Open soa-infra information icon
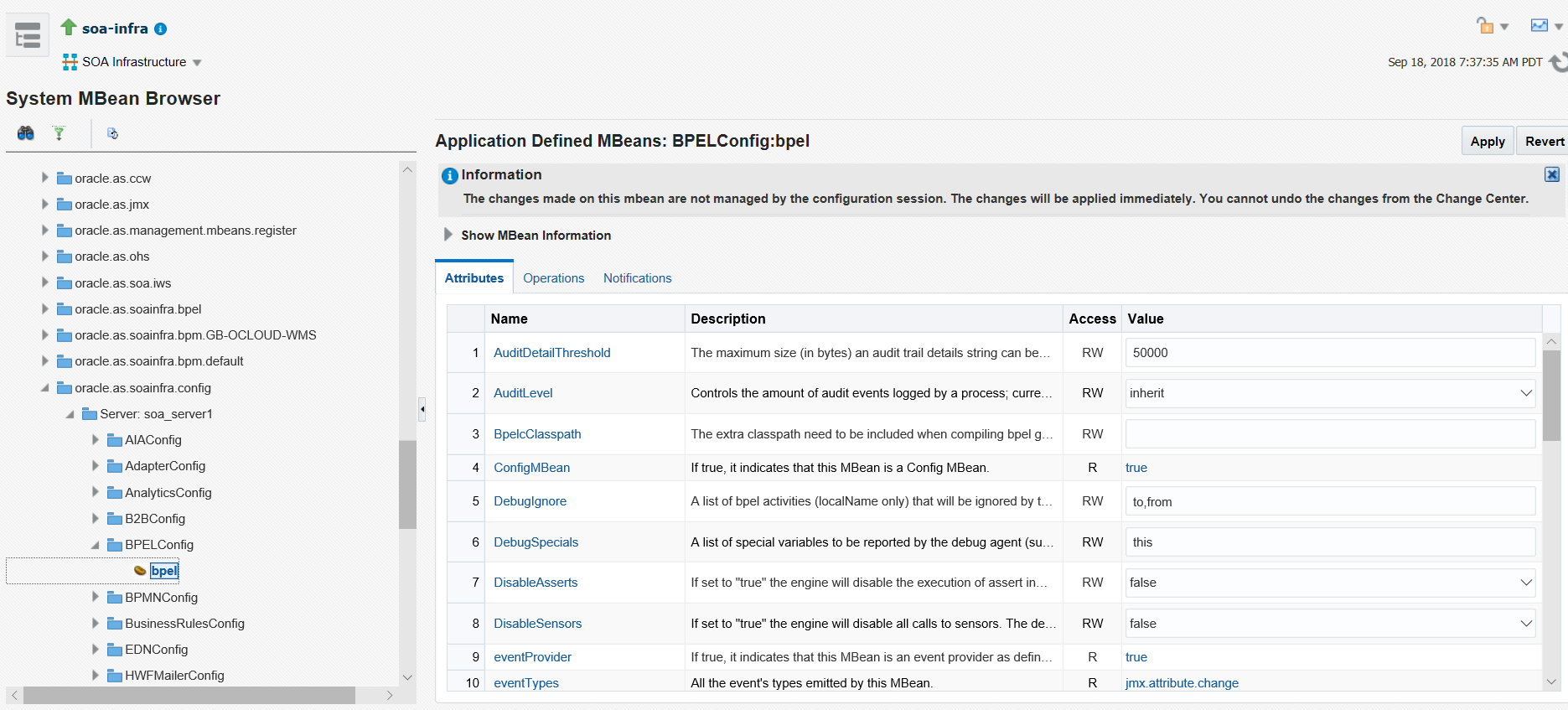This screenshot has height=710, width=1568. [161, 29]
